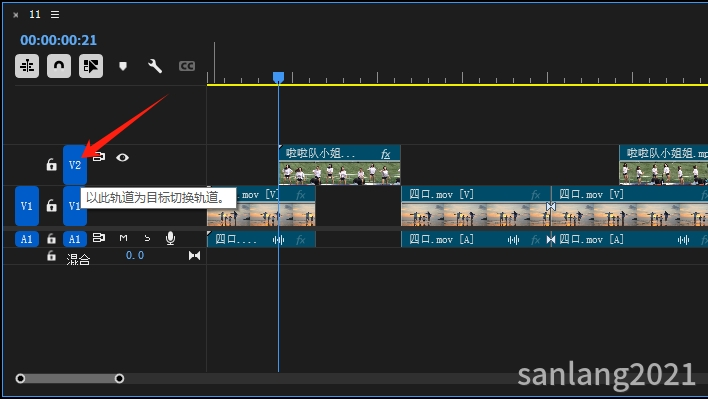Select first 四口 audio clip on A1
This screenshot has width=708, height=399.
click(x=261, y=239)
